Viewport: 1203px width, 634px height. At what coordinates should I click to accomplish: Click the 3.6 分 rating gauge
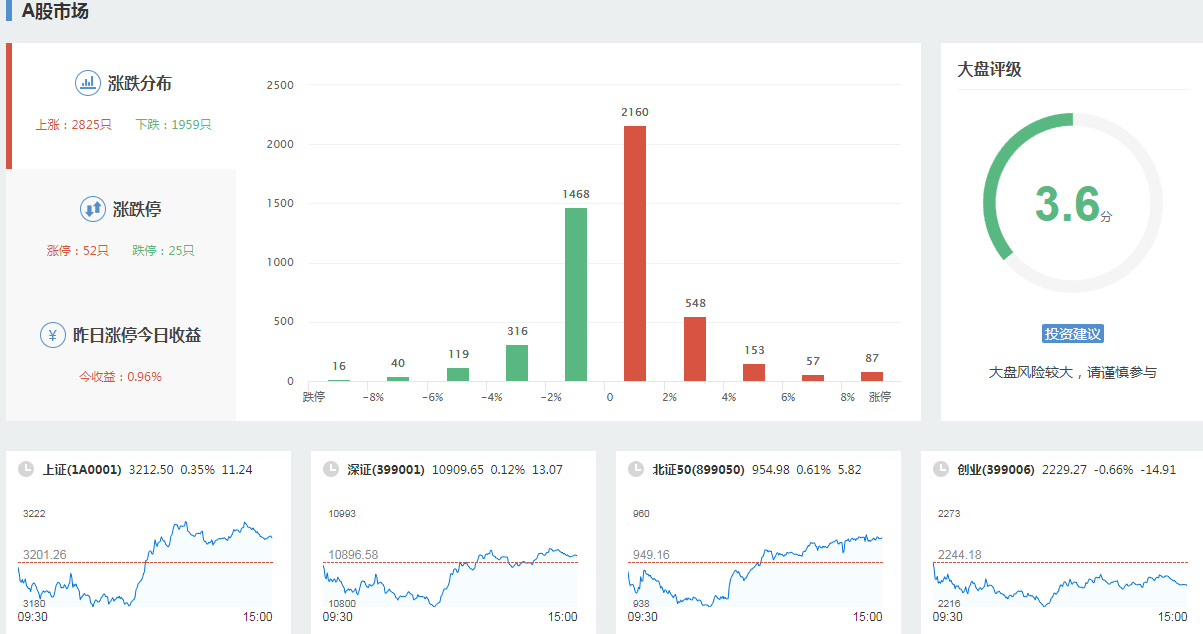click(1072, 203)
